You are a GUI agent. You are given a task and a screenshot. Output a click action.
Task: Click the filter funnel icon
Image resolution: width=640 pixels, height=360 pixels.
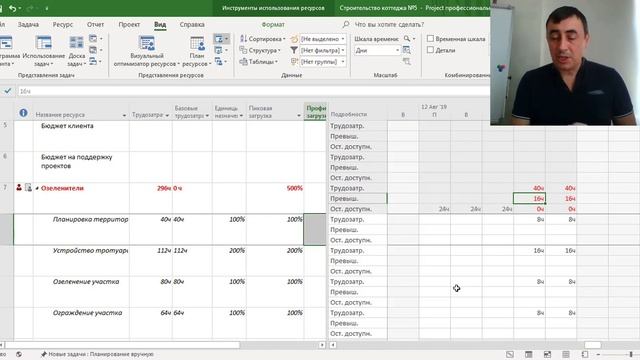[x=294, y=50]
